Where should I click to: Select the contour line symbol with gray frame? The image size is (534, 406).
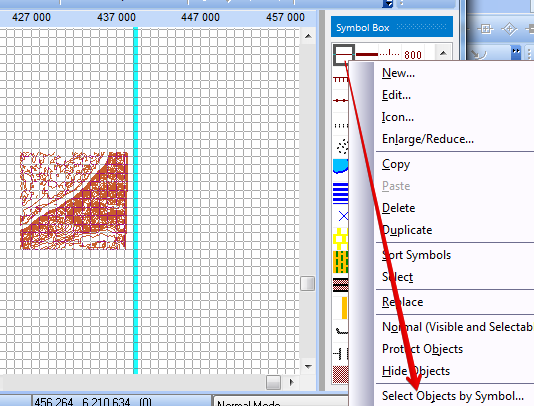click(344, 54)
